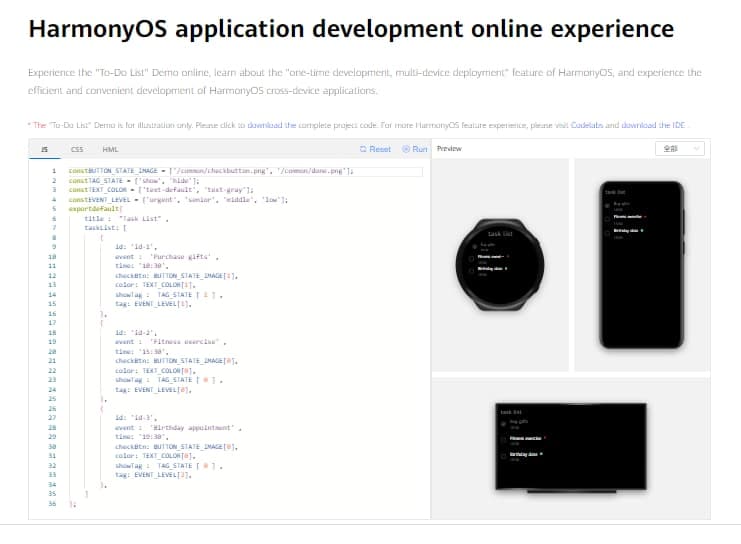
Task: Click the EVENT_LEVEL declaration on line 4
Action: 178,200
